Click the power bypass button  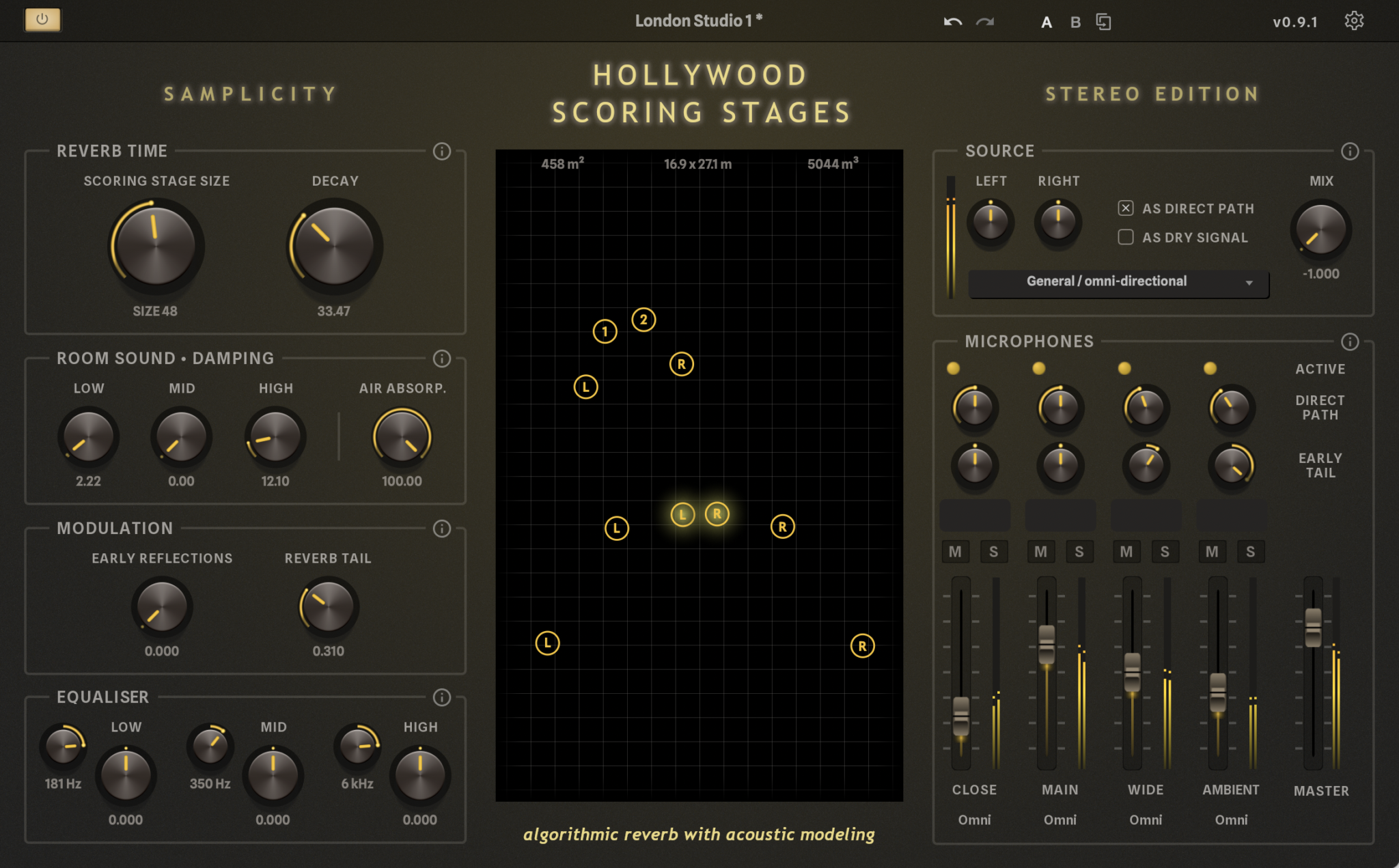click(x=42, y=19)
